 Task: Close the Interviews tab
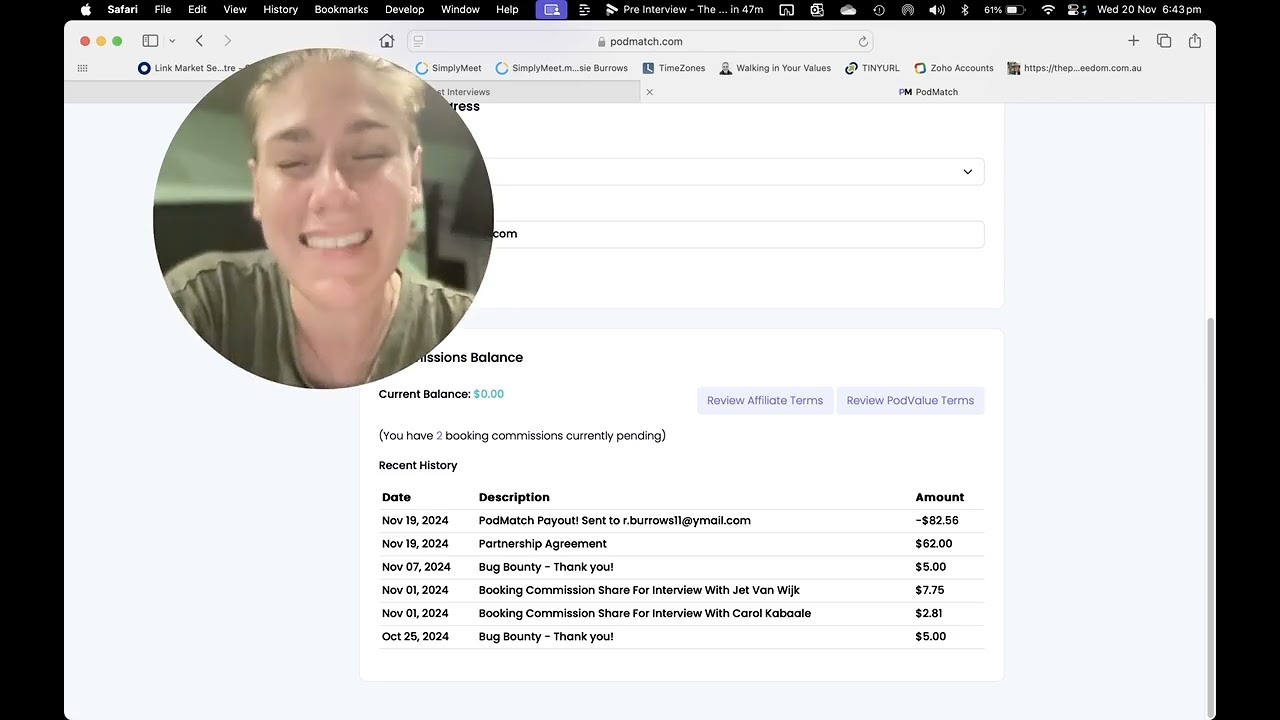tap(649, 92)
